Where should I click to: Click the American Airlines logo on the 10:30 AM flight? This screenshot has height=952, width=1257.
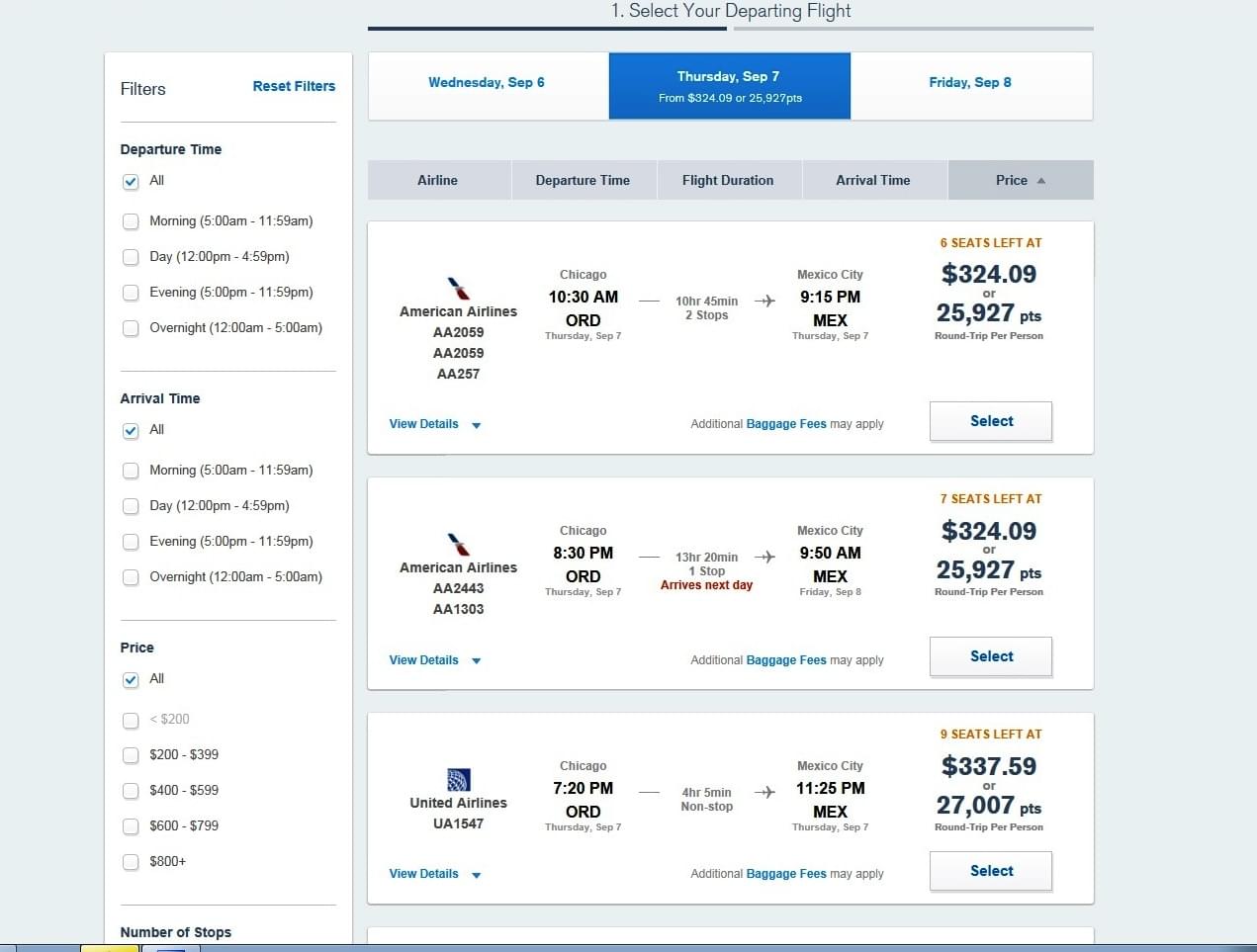pyautogui.click(x=458, y=288)
